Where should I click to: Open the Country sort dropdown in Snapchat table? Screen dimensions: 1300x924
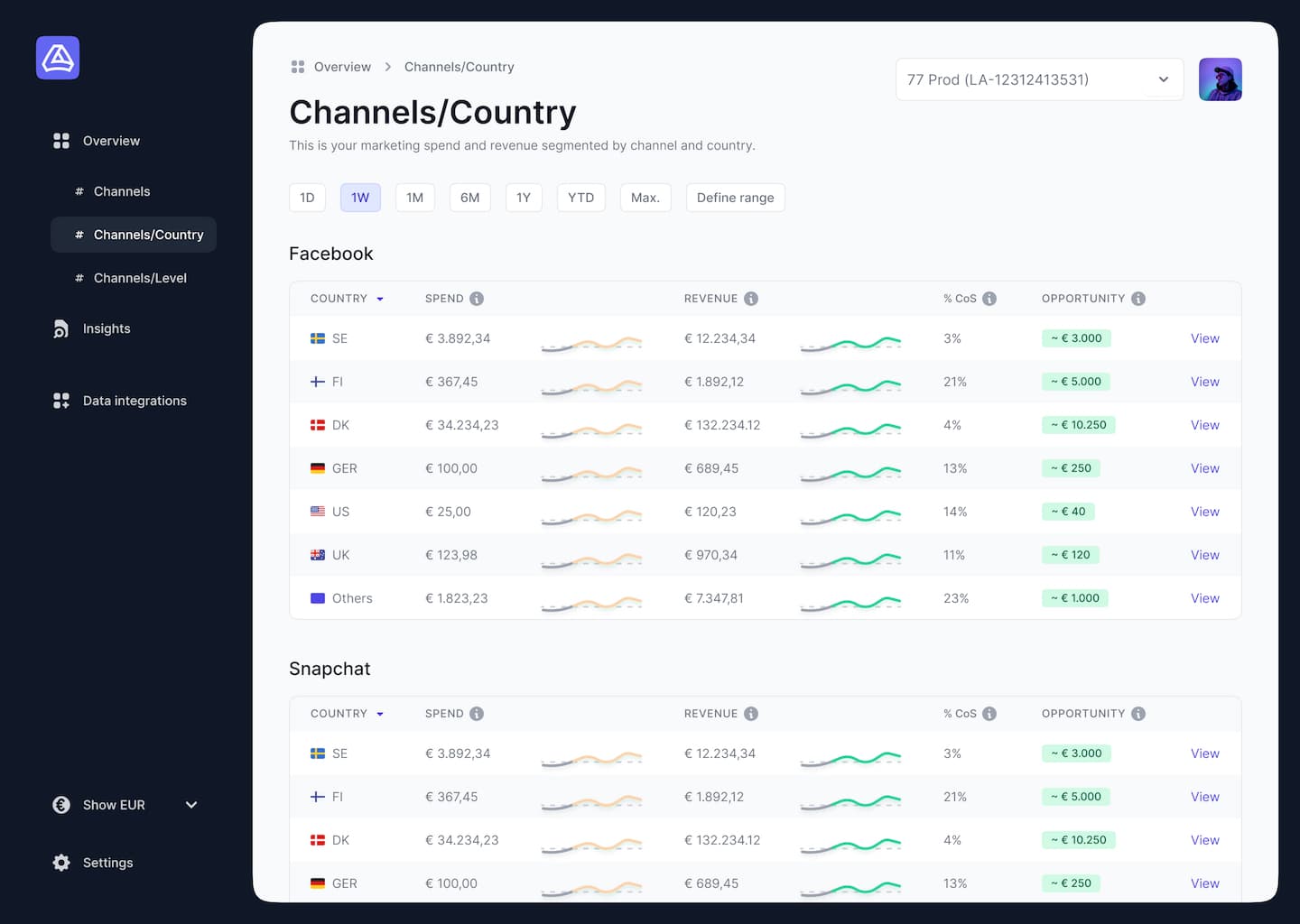pos(380,713)
